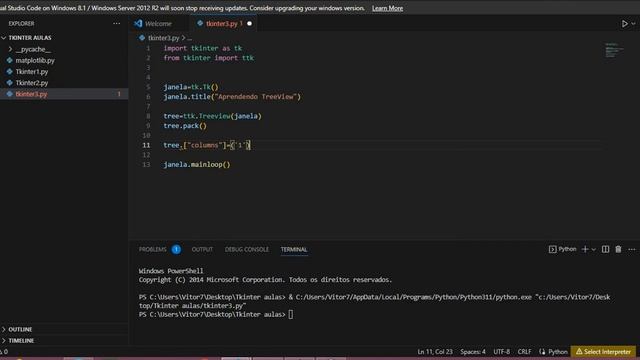Viewport: 640px width, 360px height.
Task: Open Explorer more actions ellipsis
Action: (117, 24)
